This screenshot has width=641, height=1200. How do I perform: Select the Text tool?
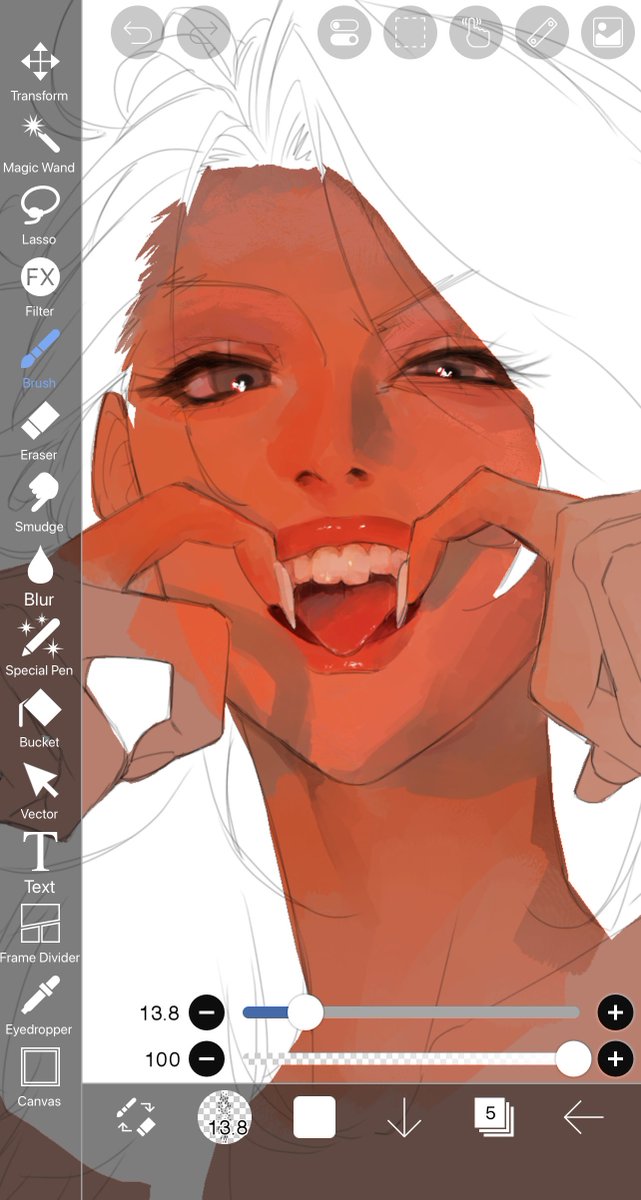point(40,862)
